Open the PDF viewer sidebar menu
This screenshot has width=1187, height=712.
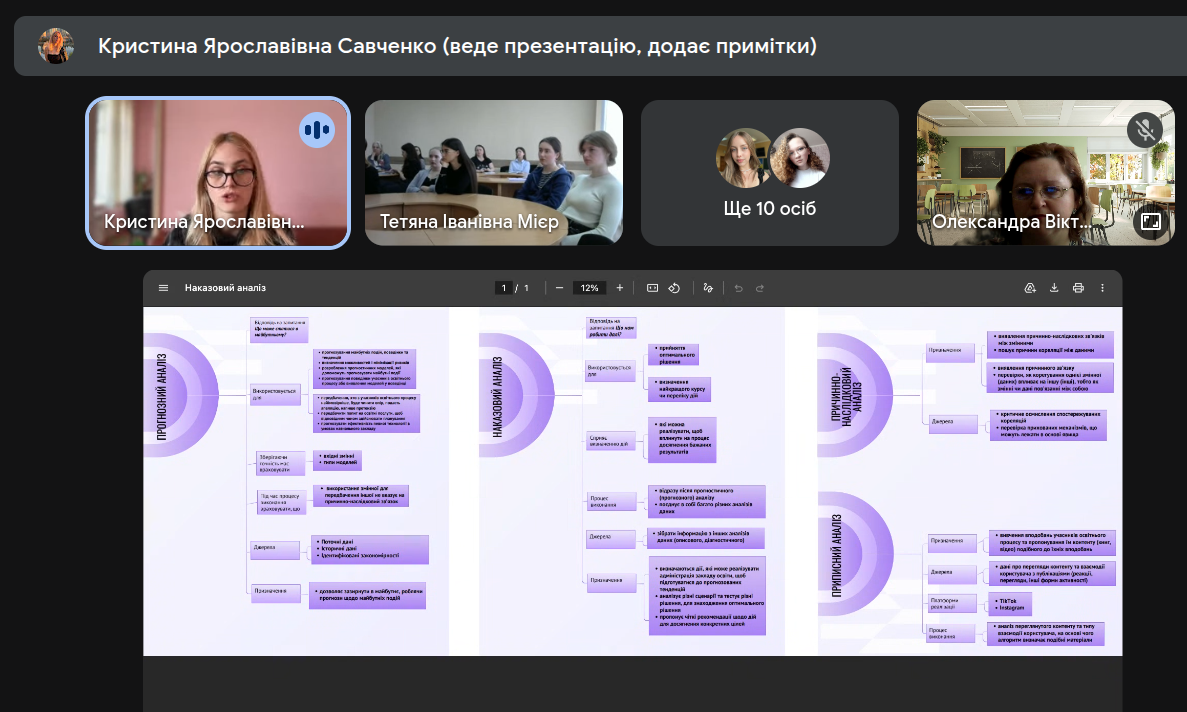pos(163,288)
